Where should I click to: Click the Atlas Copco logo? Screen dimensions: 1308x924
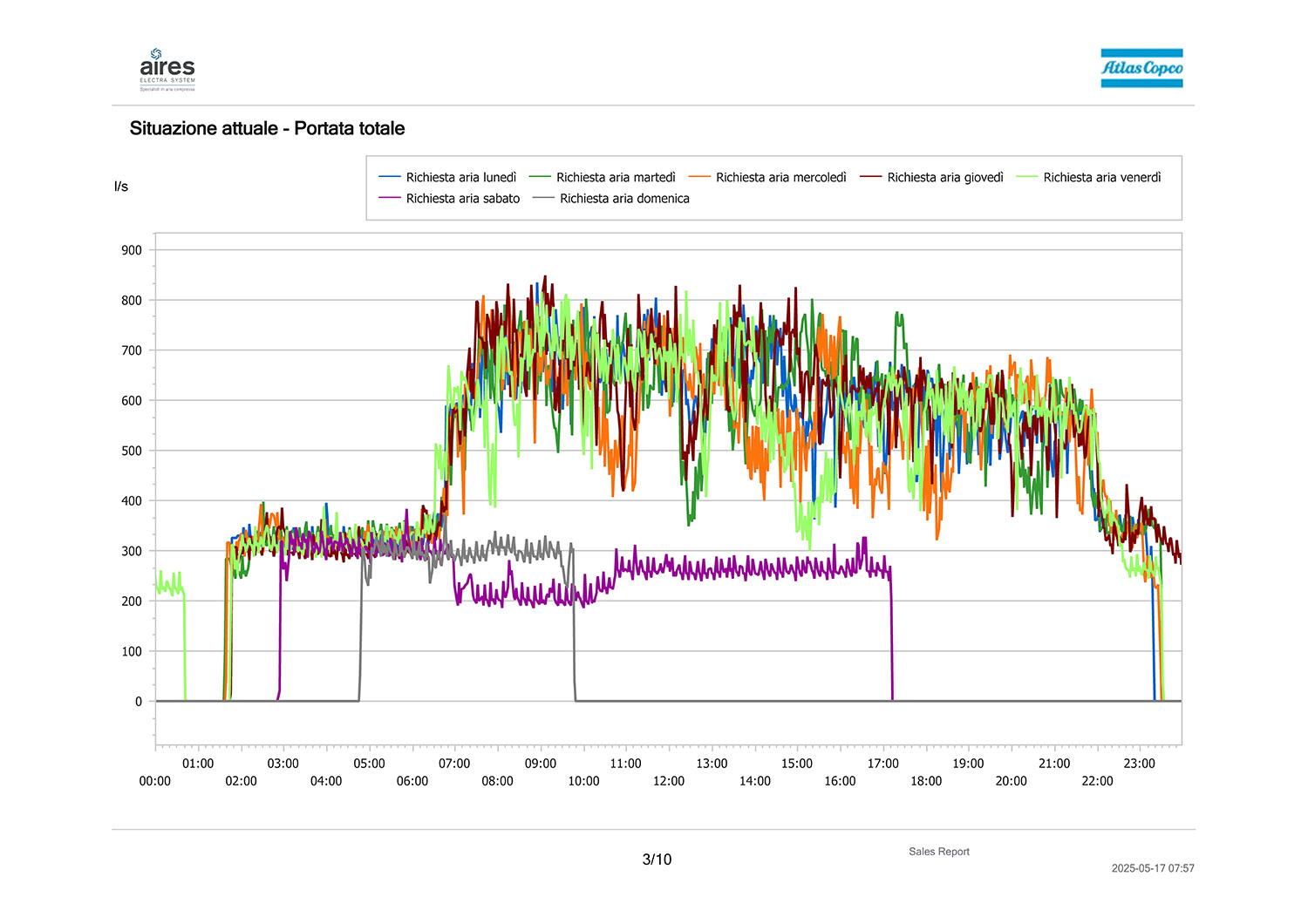coord(1141,68)
